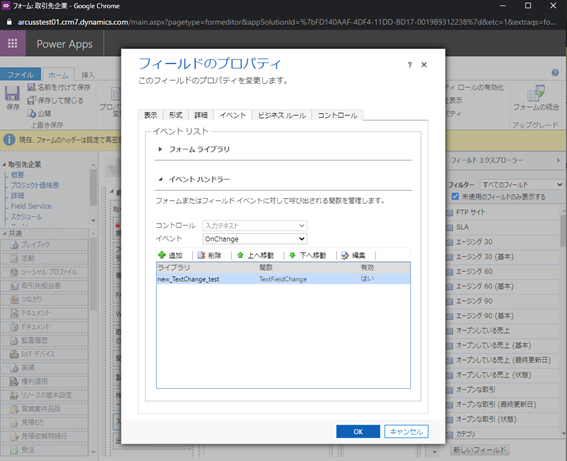The image size is (567, 461).
Task: Switch to the 表示 tab
Action: click(x=150, y=115)
